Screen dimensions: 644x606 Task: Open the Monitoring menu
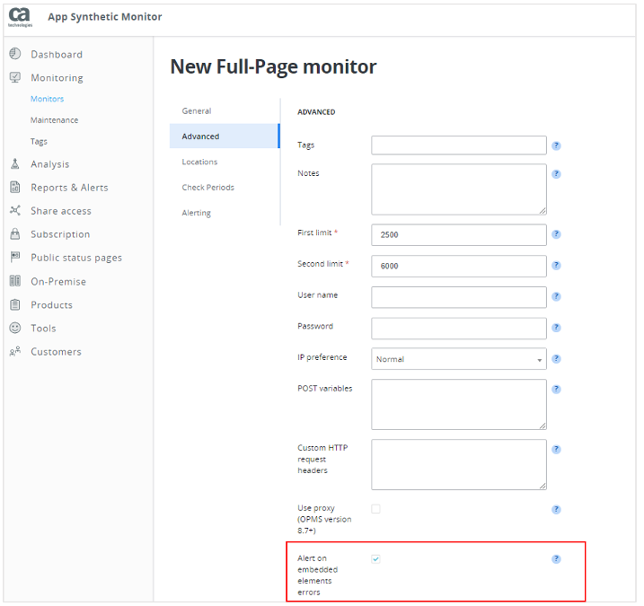tap(57, 78)
